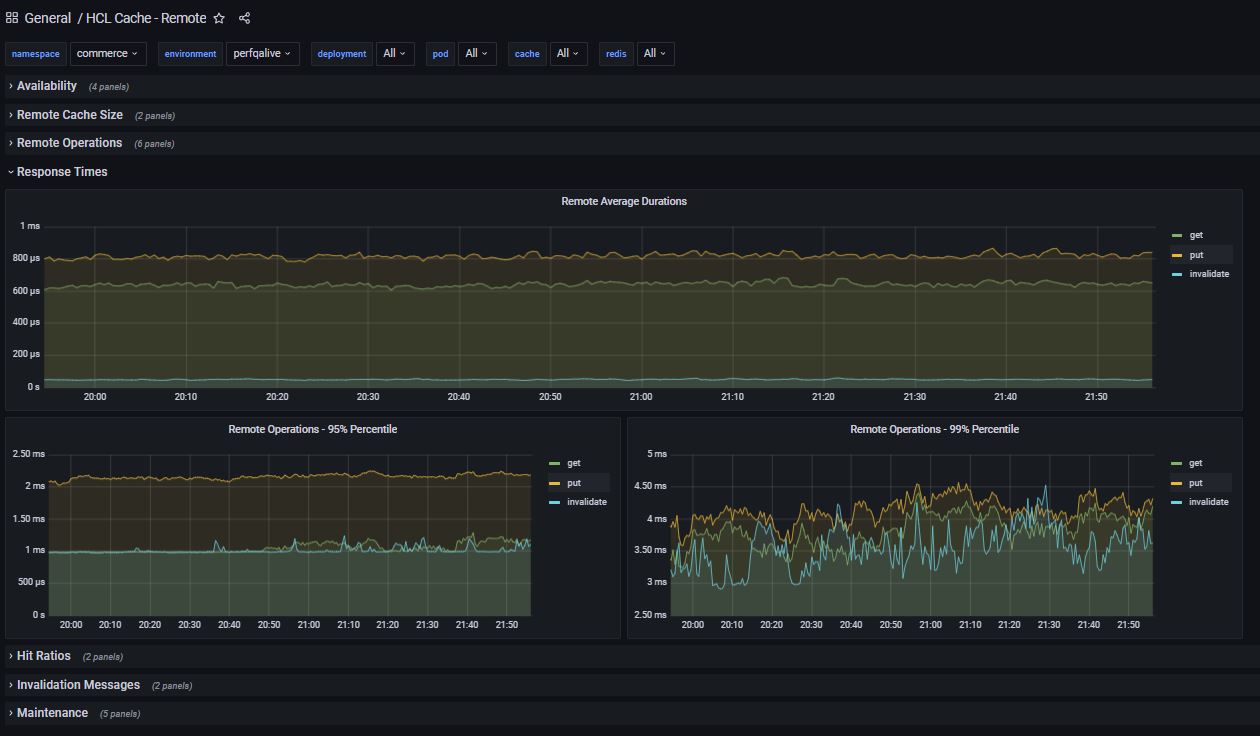Click the share dashboard icon
The height and width of the screenshot is (736, 1260).
[x=244, y=18]
